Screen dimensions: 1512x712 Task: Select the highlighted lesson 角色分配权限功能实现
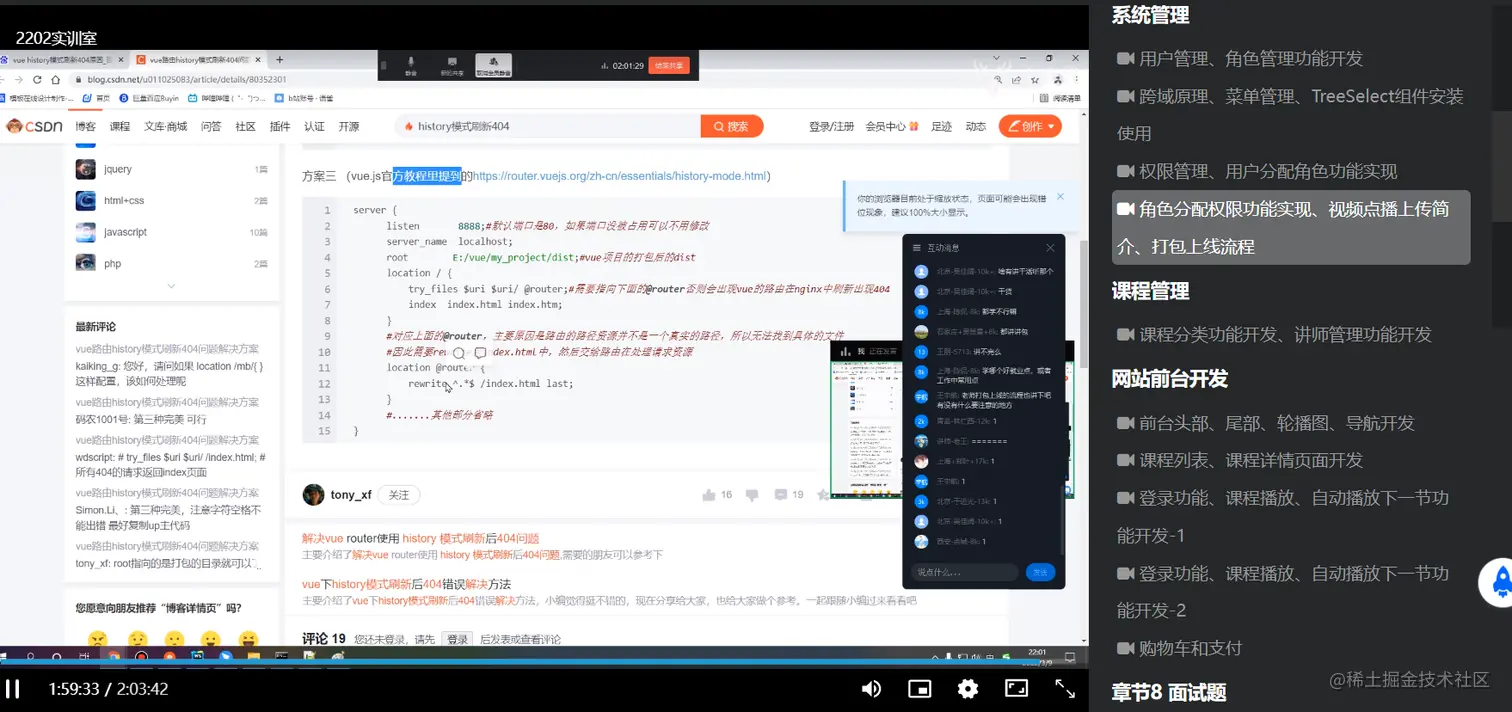[x=1291, y=227]
